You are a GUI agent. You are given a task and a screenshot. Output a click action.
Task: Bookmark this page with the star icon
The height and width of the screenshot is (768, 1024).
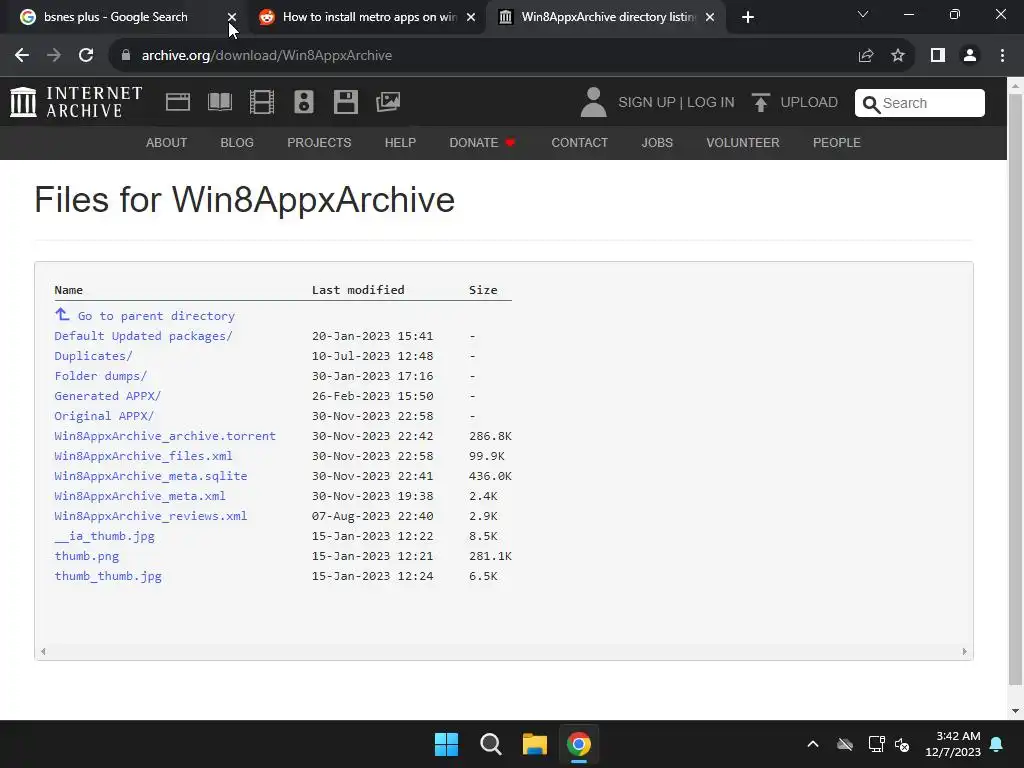(x=898, y=56)
